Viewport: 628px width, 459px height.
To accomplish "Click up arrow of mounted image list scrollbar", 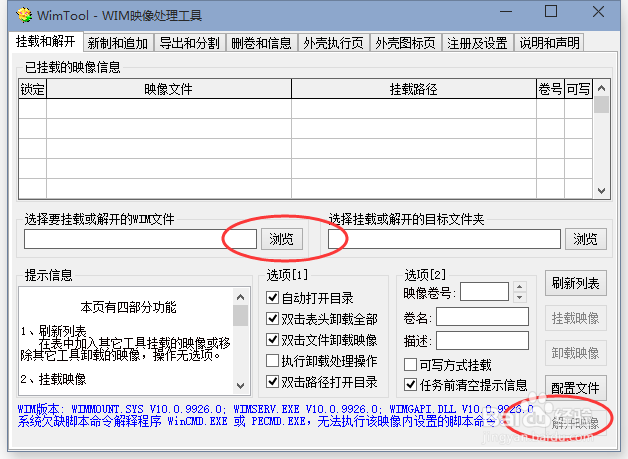I will [601, 88].
